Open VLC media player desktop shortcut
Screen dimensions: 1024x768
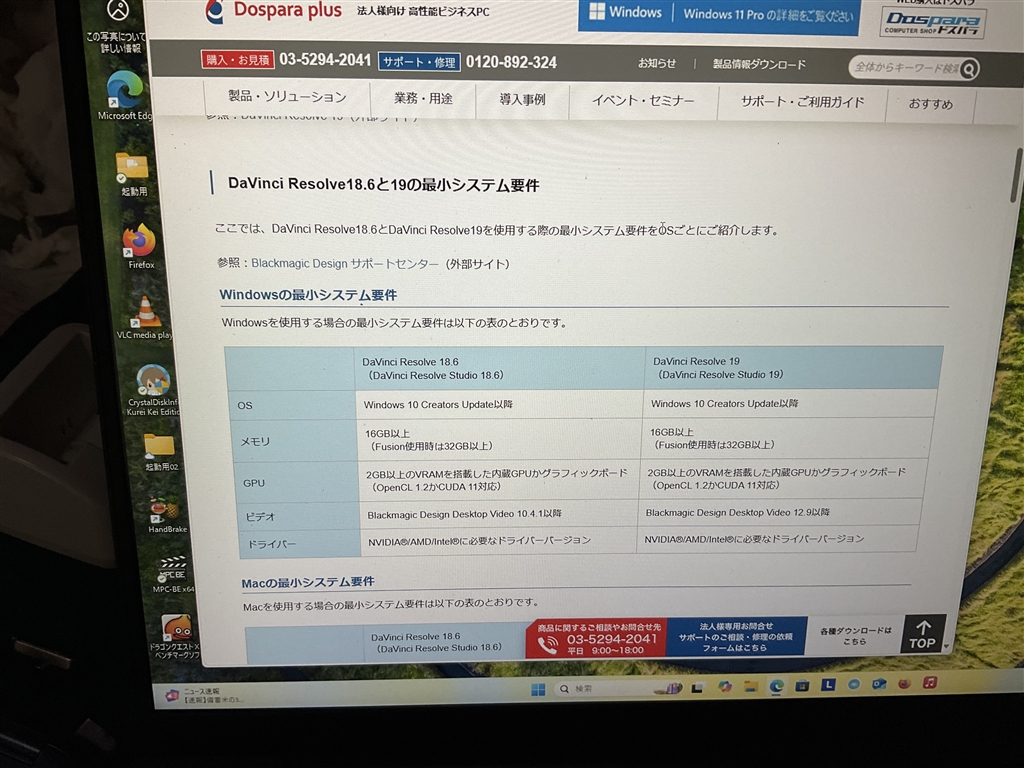(146, 317)
